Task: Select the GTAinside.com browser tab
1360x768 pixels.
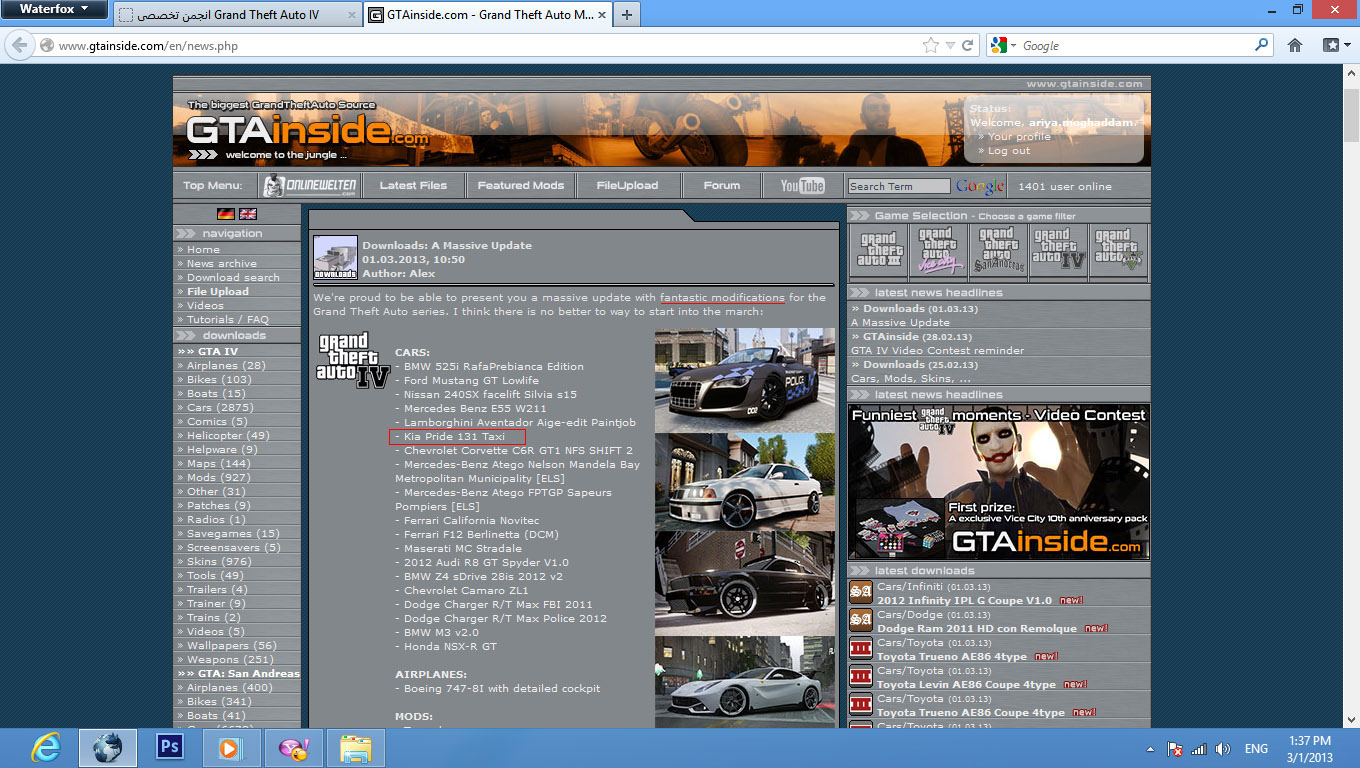Action: (487, 15)
